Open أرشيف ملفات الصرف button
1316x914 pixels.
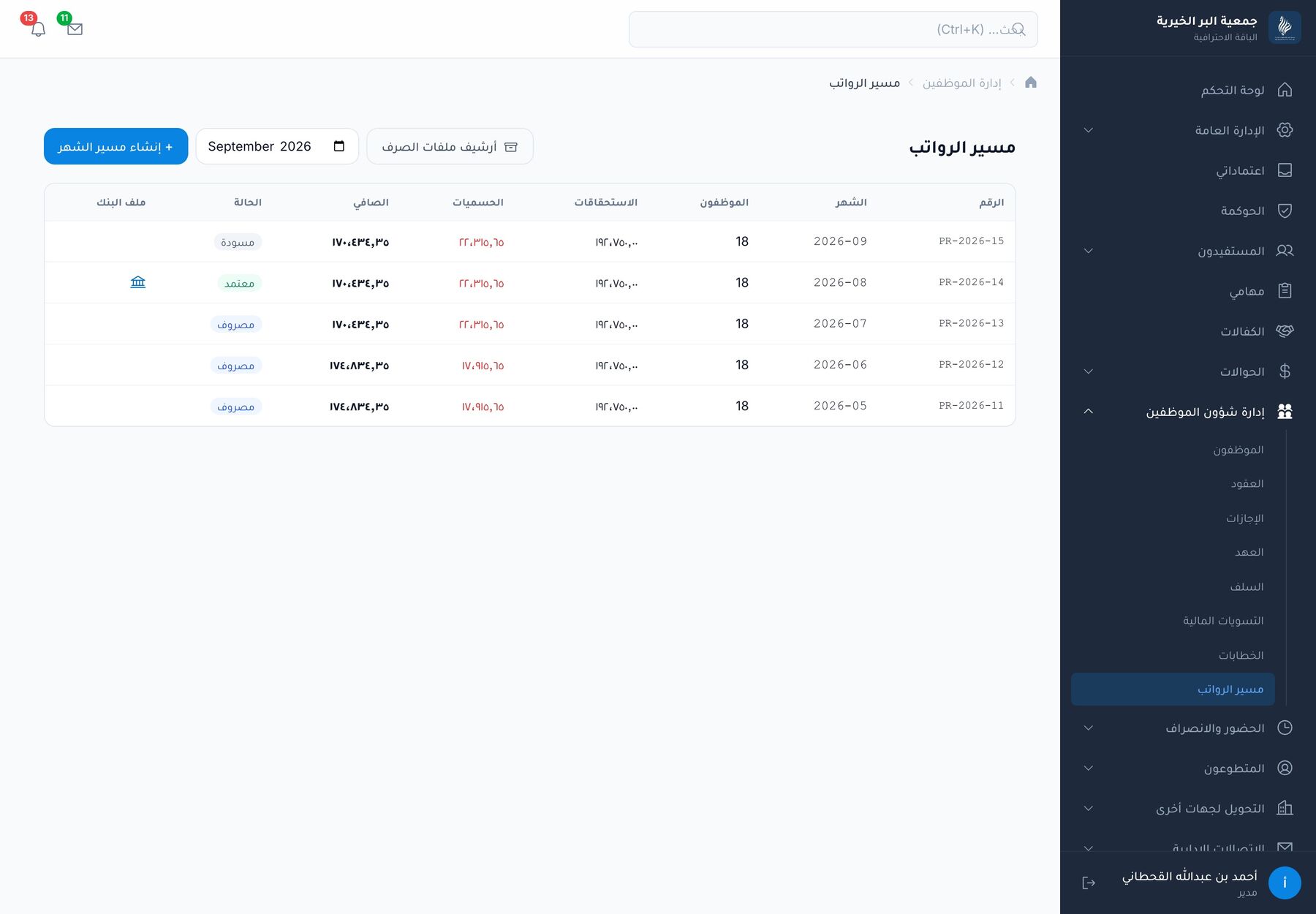pos(450,146)
